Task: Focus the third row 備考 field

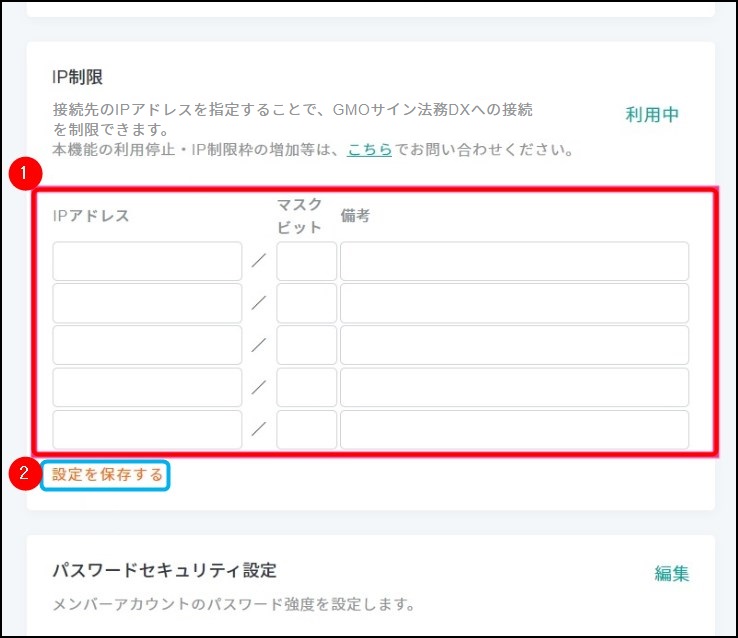Action: (x=514, y=345)
